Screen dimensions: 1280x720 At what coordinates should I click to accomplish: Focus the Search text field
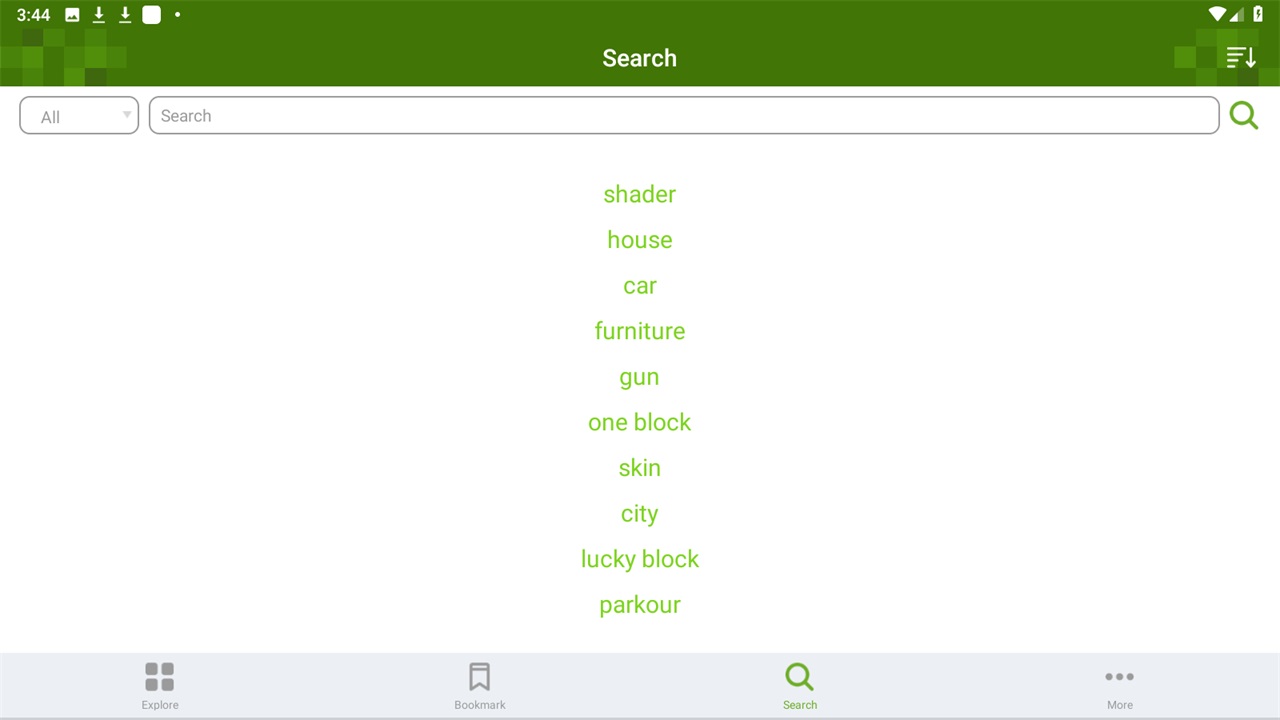(683, 116)
